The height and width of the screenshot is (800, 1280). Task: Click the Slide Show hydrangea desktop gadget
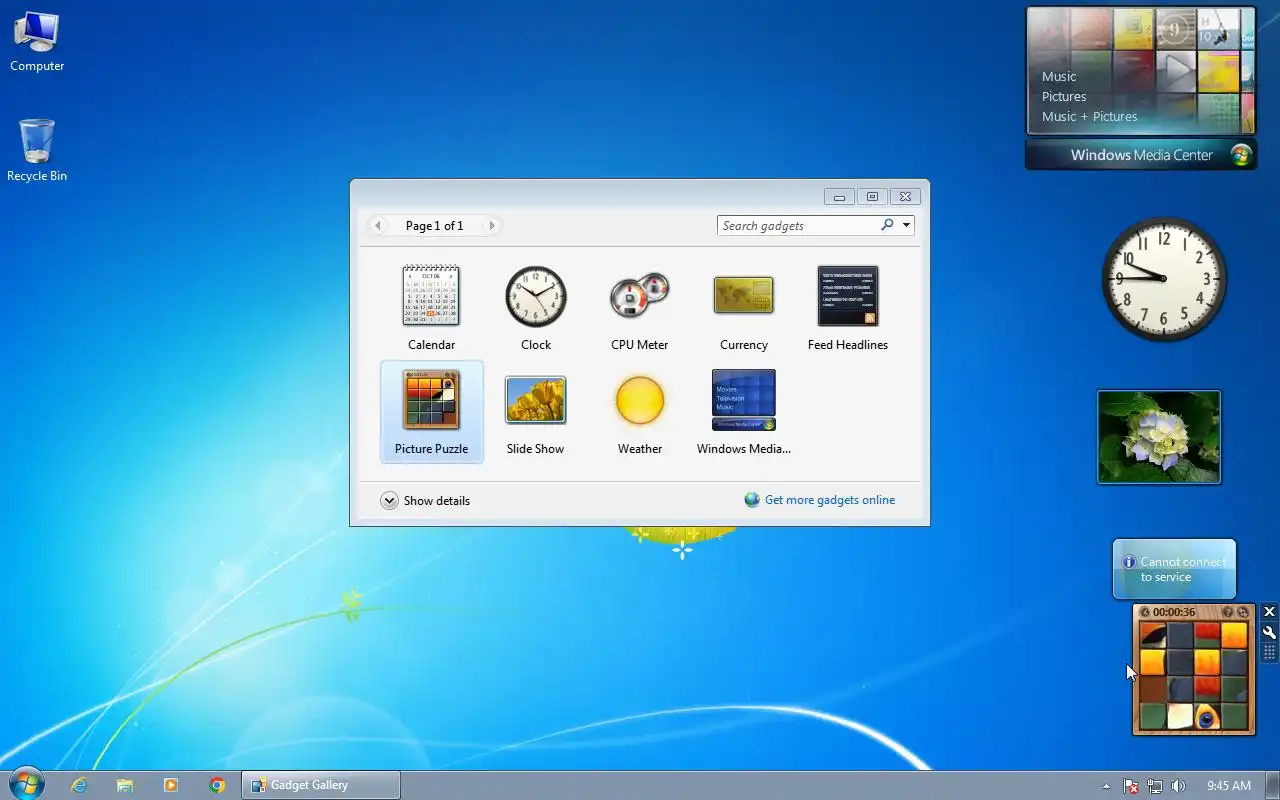tap(1159, 437)
